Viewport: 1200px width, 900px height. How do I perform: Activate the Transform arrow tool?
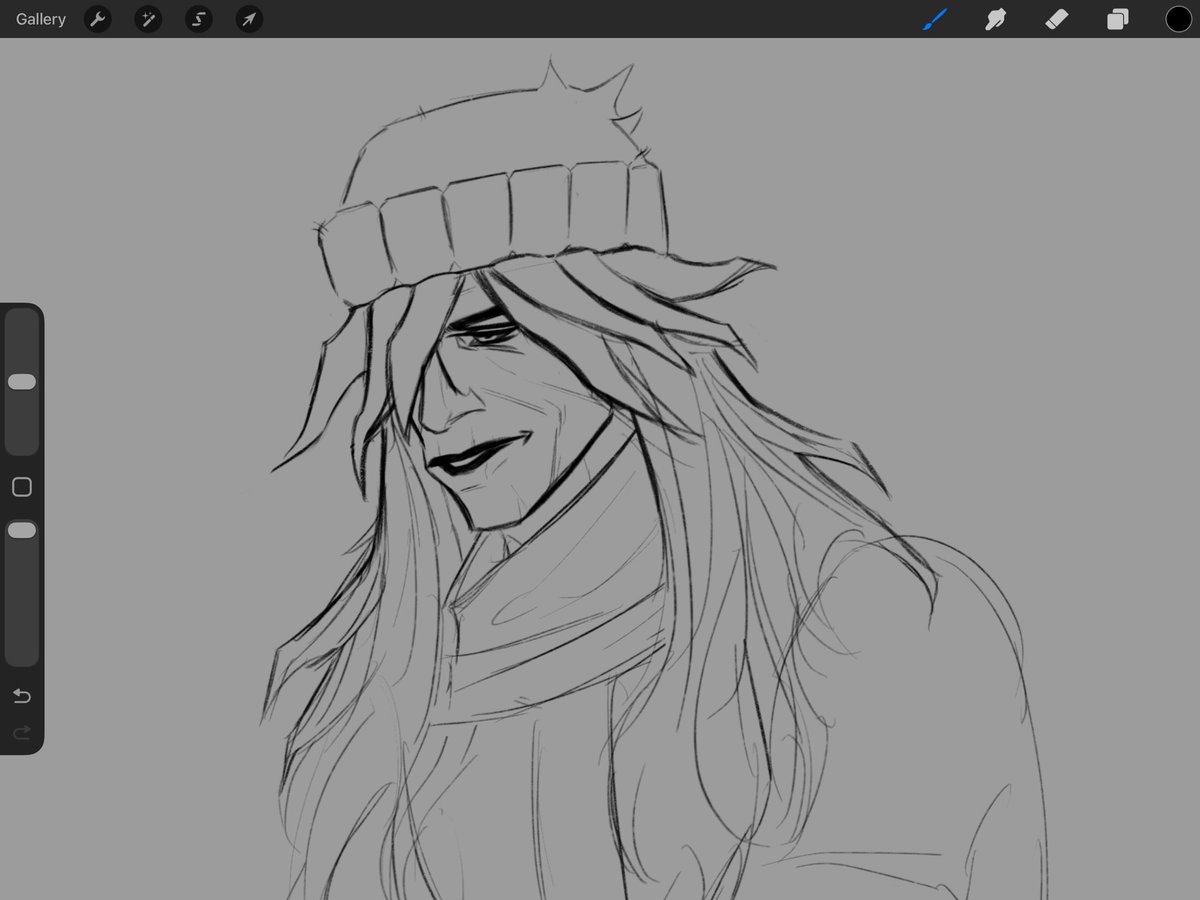click(x=249, y=19)
